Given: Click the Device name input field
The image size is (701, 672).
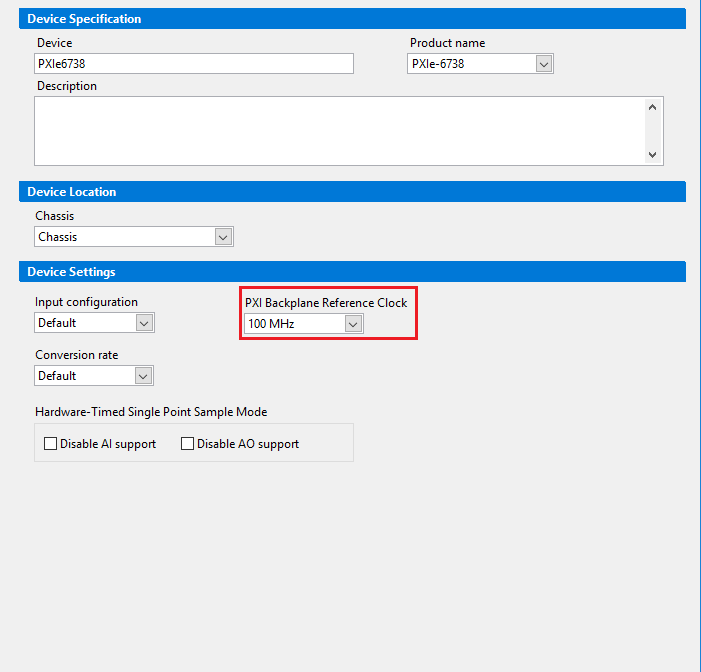Looking at the screenshot, I should pyautogui.click(x=194, y=63).
